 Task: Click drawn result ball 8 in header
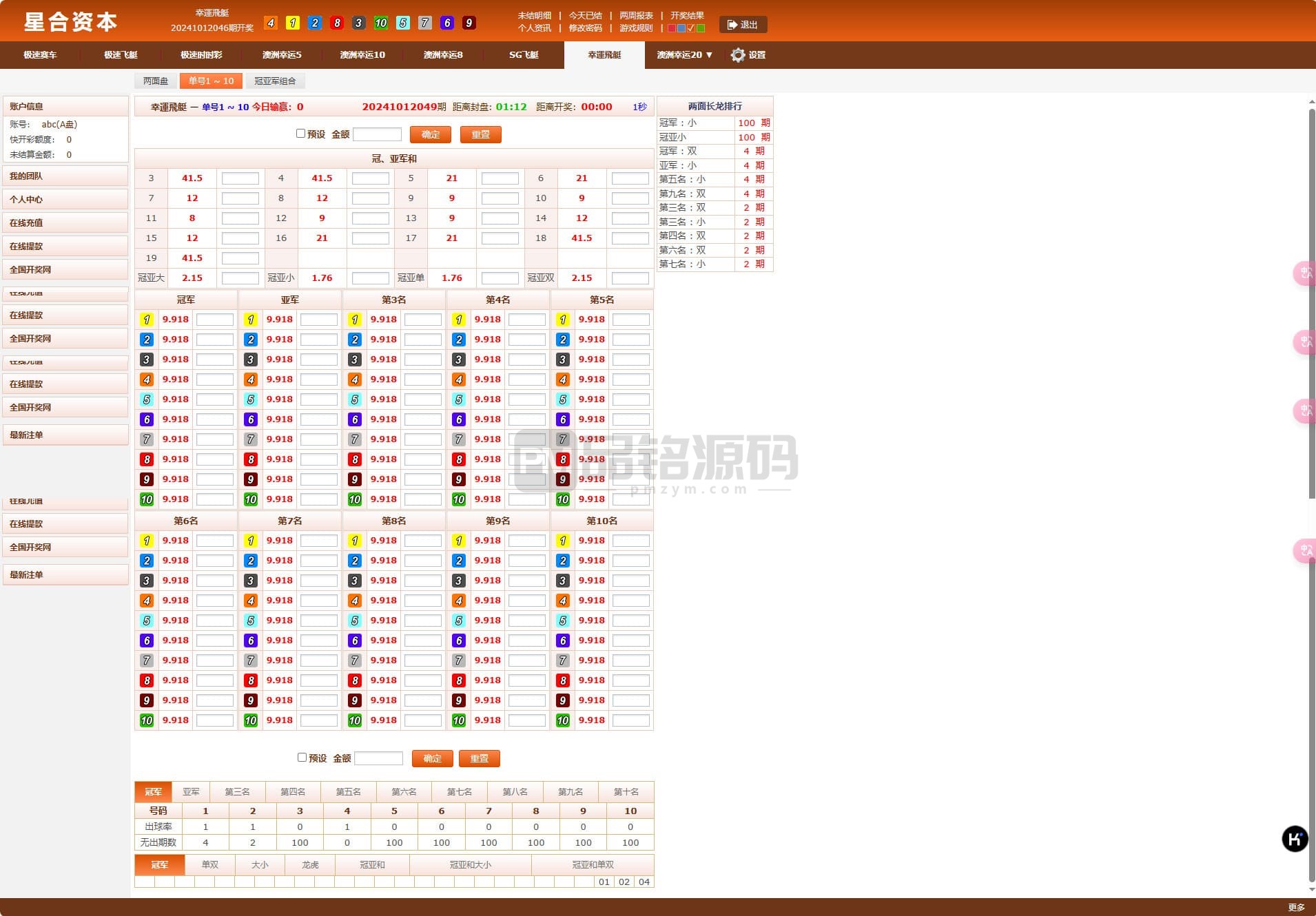(x=337, y=23)
